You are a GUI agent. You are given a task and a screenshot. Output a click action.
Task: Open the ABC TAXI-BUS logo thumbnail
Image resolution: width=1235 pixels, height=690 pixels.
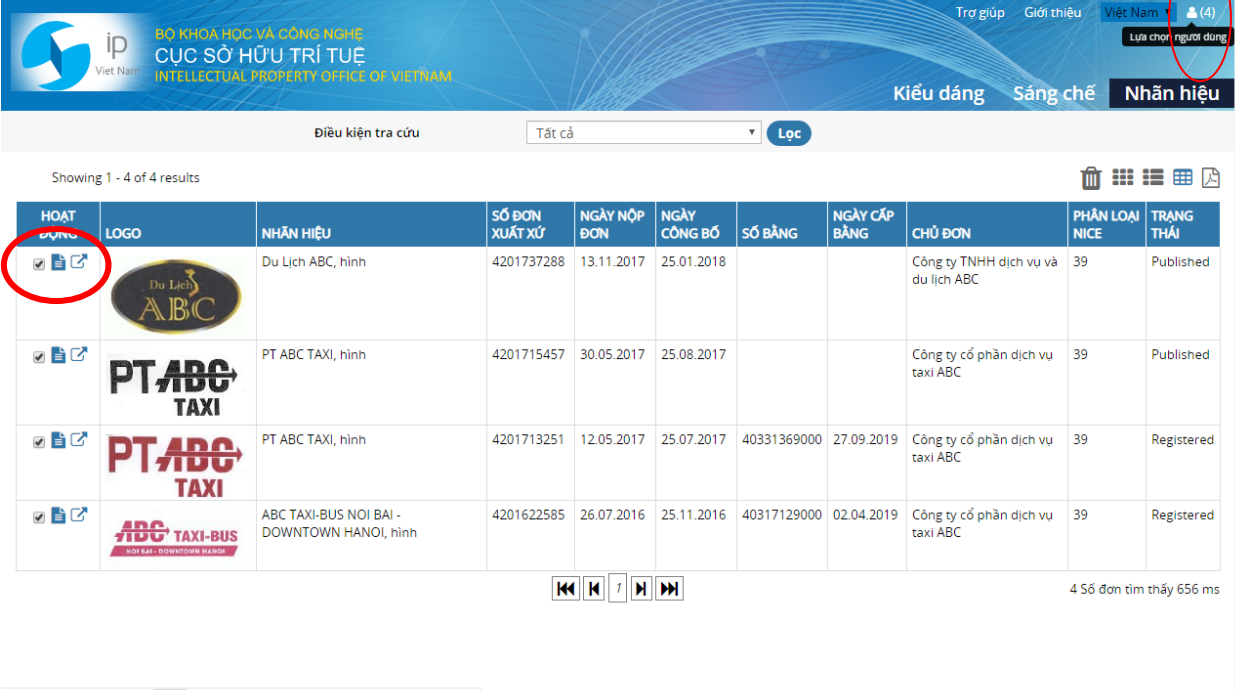click(175, 537)
